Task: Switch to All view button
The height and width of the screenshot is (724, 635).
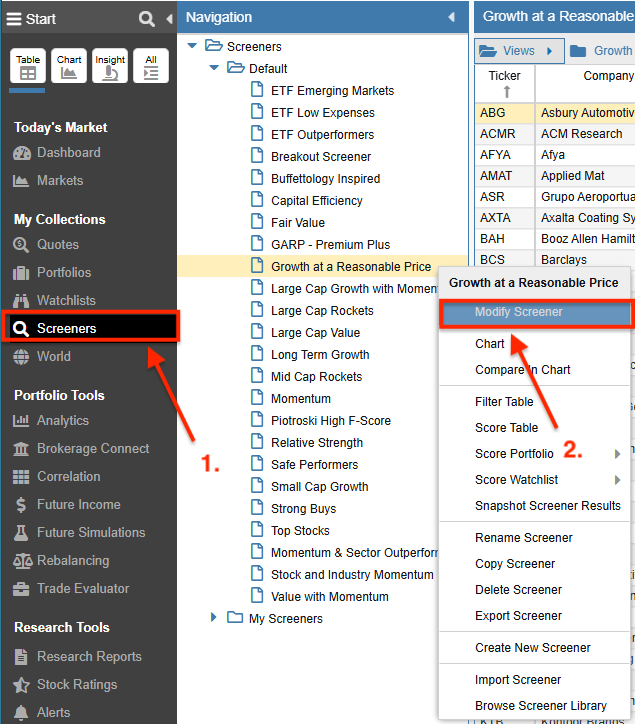Action: [151, 66]
